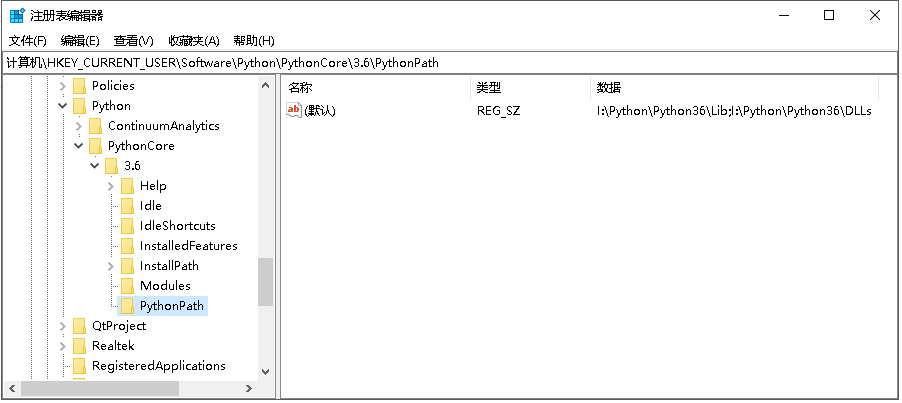Click the 数据 column header
Image resolution: width=902 pixels, height=403 pixels.
(x=608, y=88)
